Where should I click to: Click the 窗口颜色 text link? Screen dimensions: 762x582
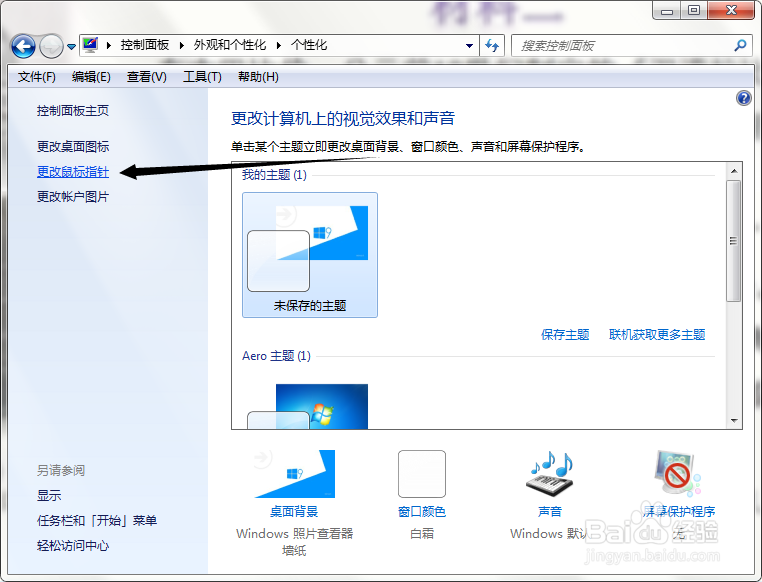point(422,512)
